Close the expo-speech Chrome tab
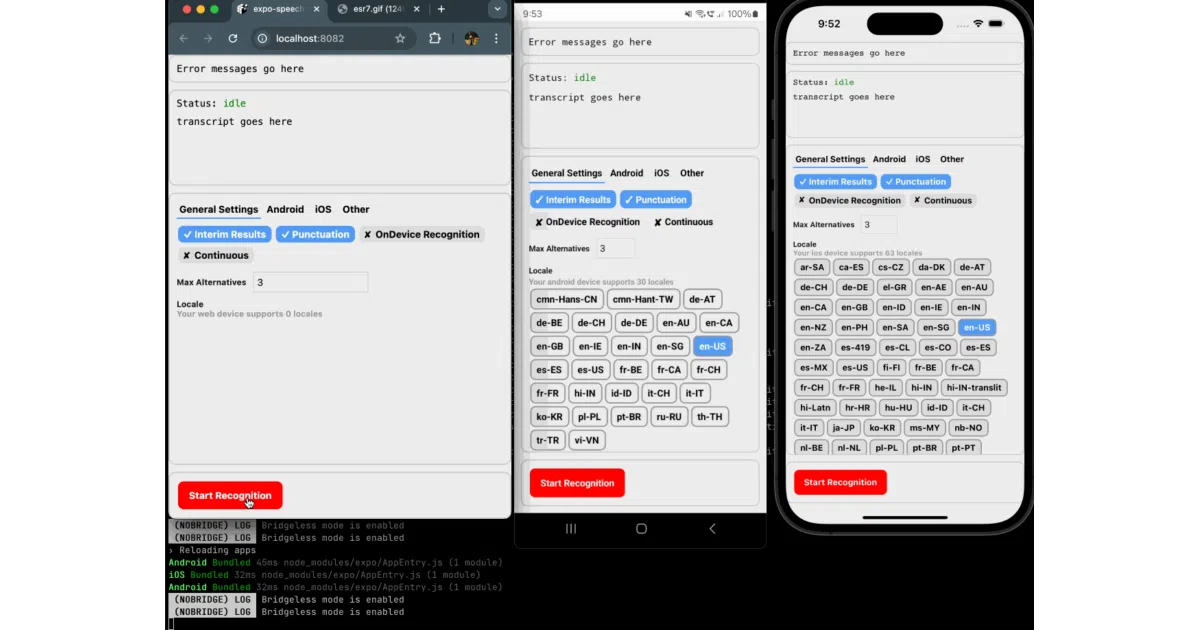This screenshot has width=1200, height=630. pyautogui.click(x=316, y=9)
